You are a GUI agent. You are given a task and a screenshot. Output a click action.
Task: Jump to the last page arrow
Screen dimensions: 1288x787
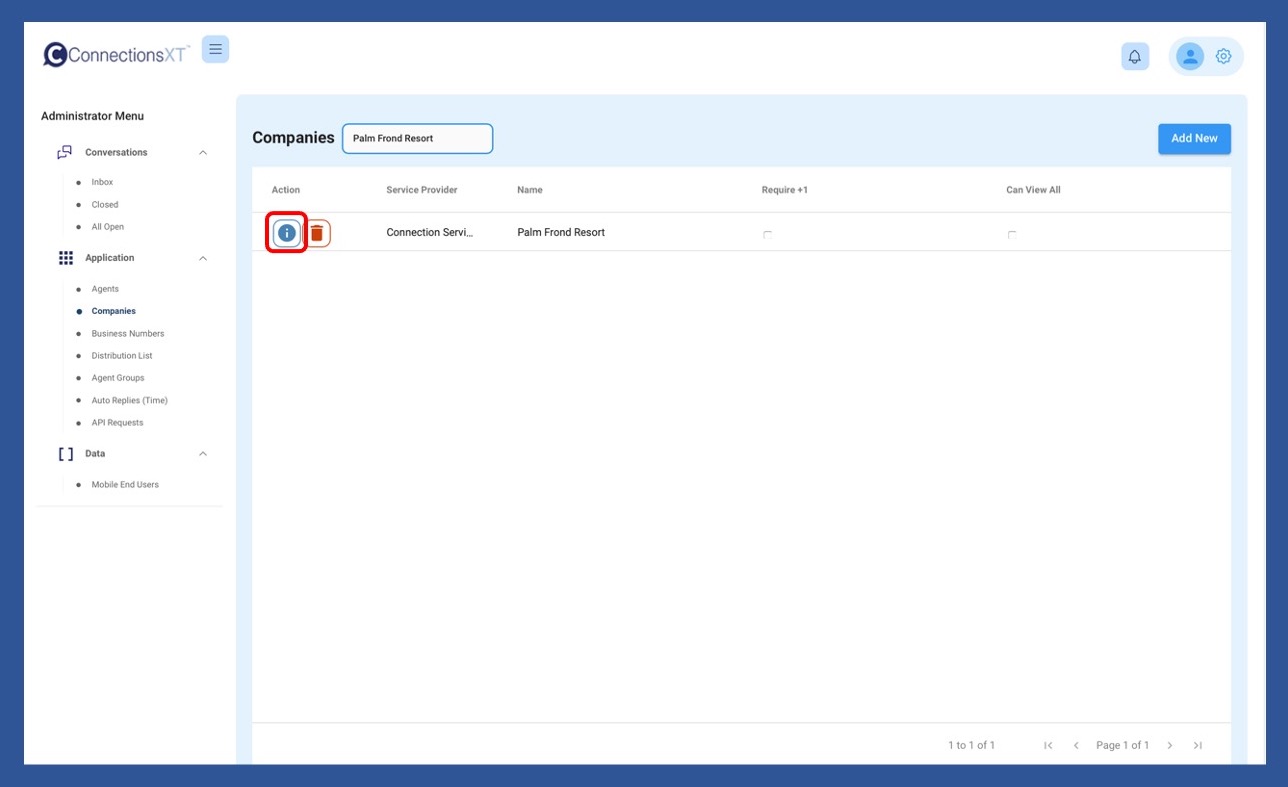coord(1198,745)
